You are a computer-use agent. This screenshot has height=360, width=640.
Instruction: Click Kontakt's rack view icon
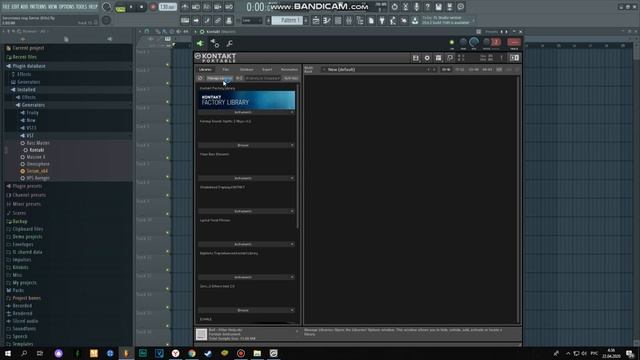tap(438, 58)
